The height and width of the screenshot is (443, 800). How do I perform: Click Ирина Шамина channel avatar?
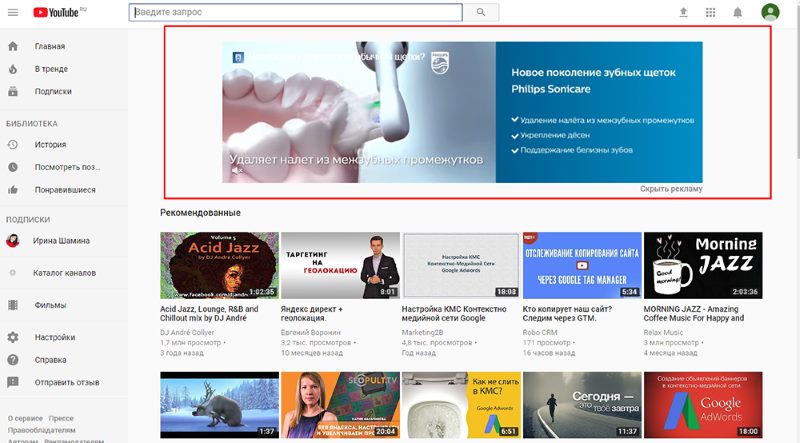coord(13,240)
